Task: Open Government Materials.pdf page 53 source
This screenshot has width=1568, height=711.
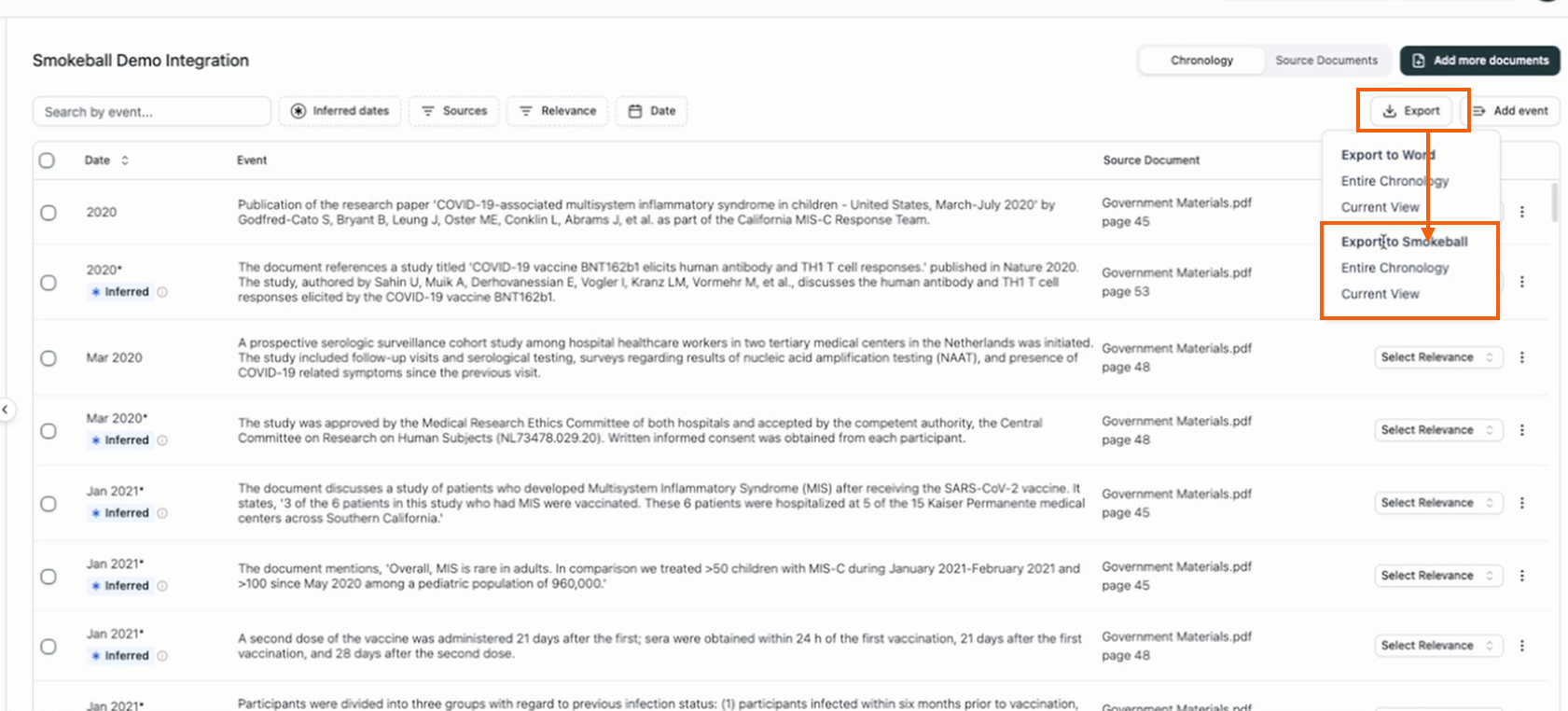Action: coord(1176,282)
